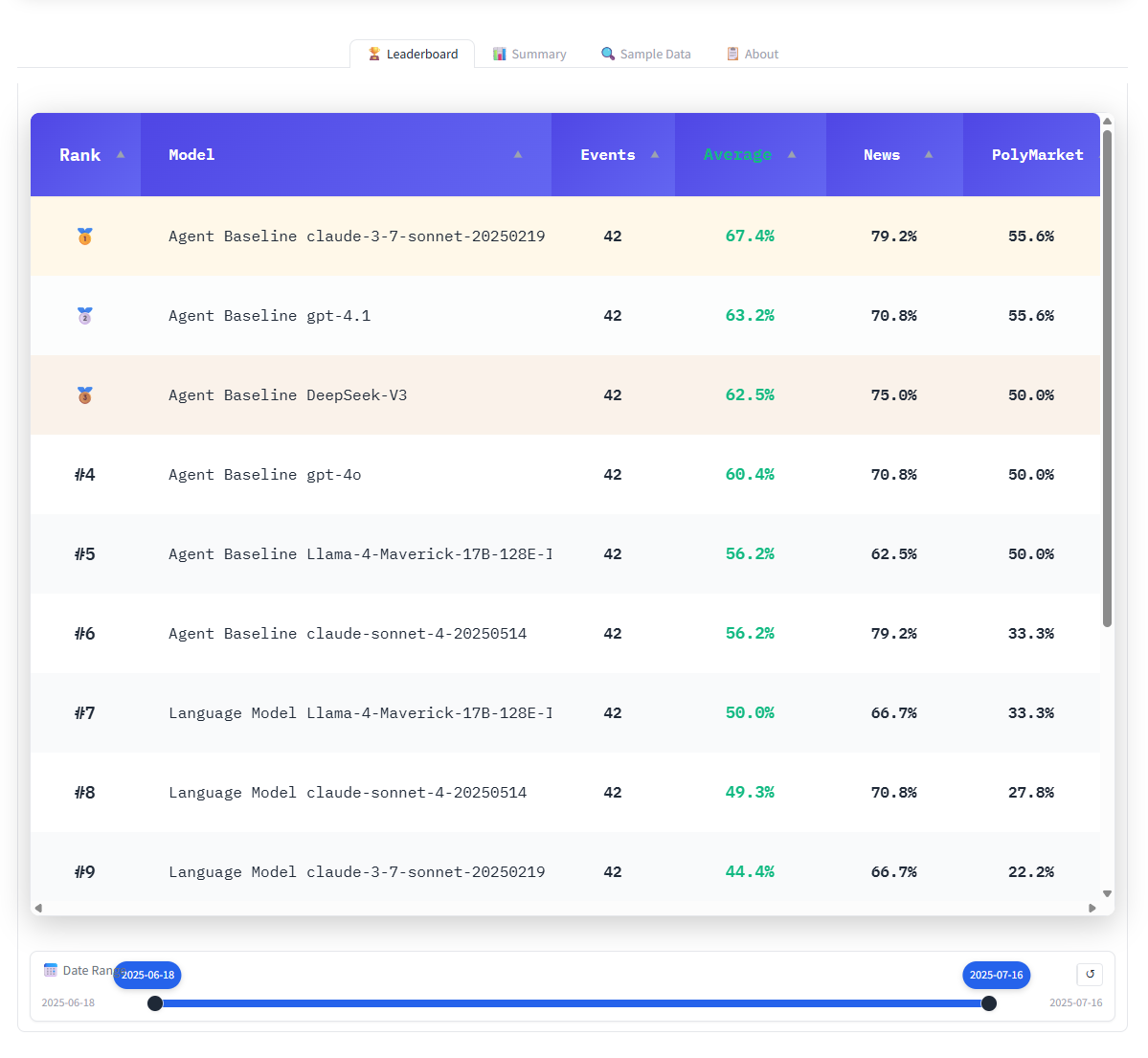Image resolution: width=1148 pixels, height=1058 pixels.
Task: Click the #9 rank cell
Action: click(85, 872)
